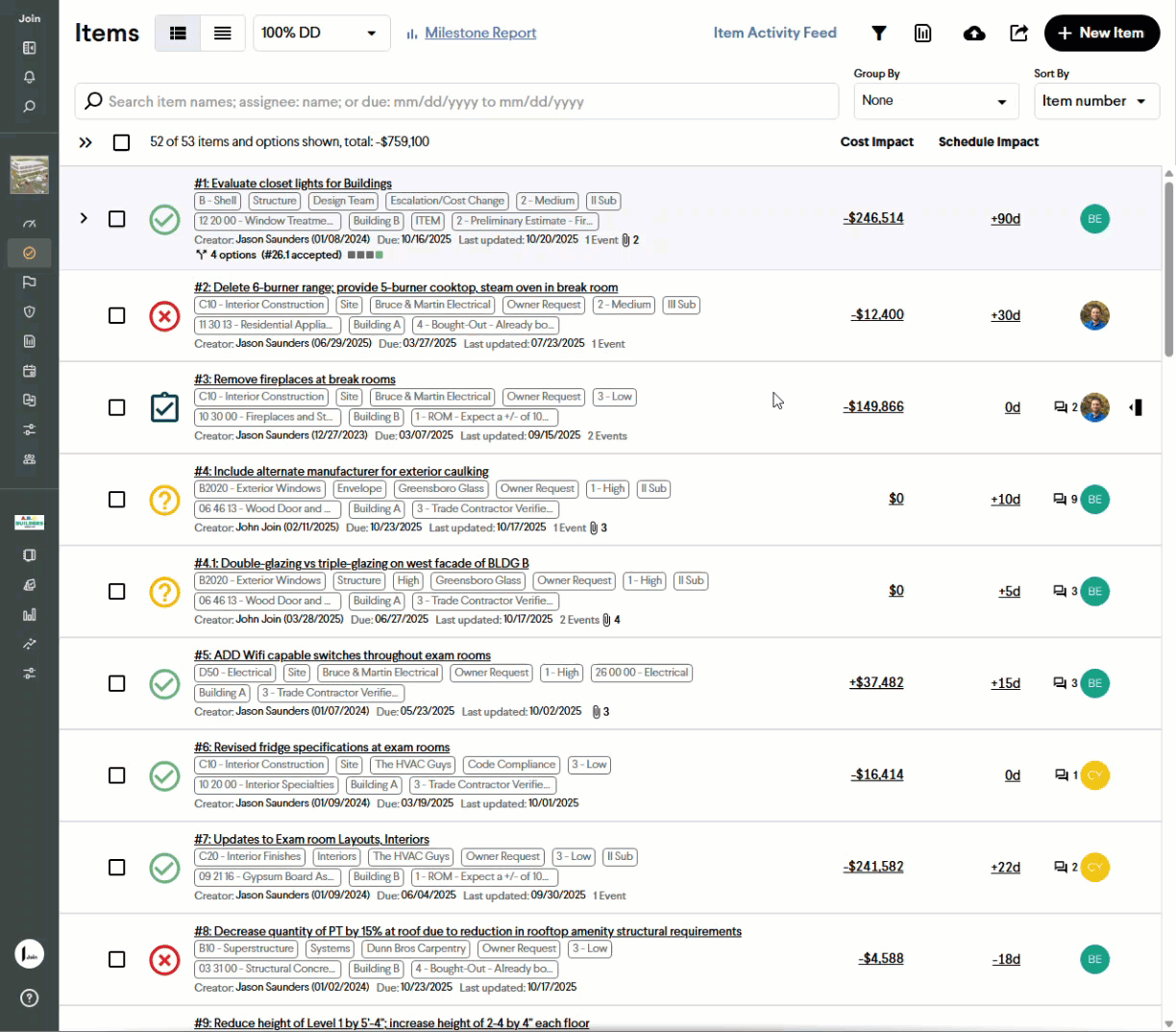
Task: Open the Milestone Report link
Action: 480,33
